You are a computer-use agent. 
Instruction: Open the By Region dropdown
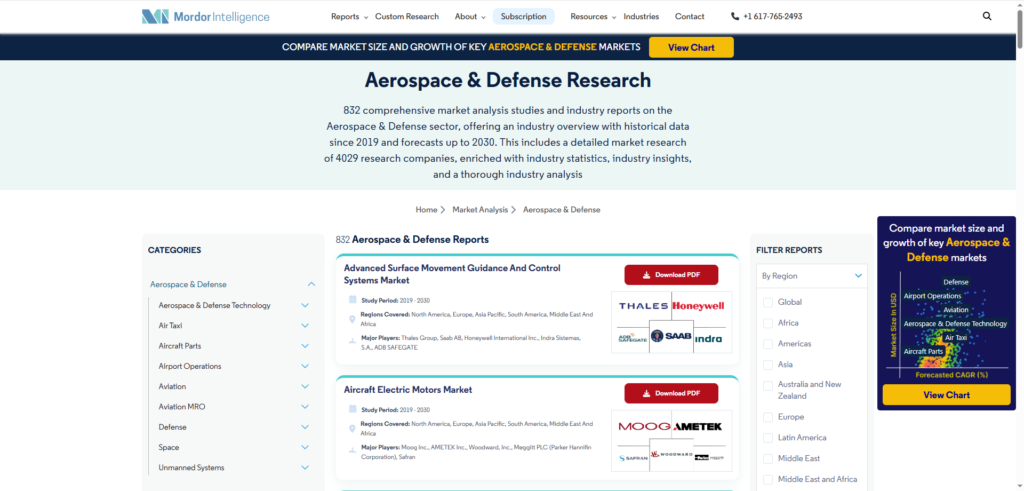(811, 275)
